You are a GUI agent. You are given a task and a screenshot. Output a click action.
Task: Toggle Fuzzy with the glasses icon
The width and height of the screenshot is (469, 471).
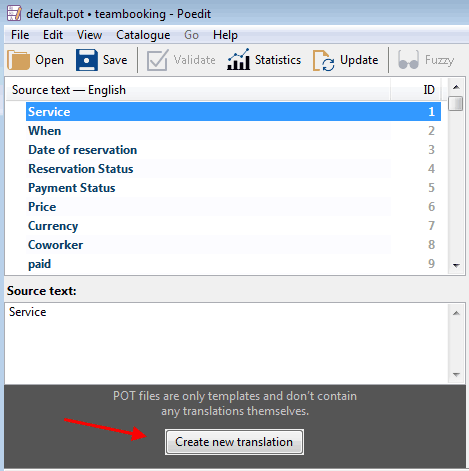coord(408,60)
